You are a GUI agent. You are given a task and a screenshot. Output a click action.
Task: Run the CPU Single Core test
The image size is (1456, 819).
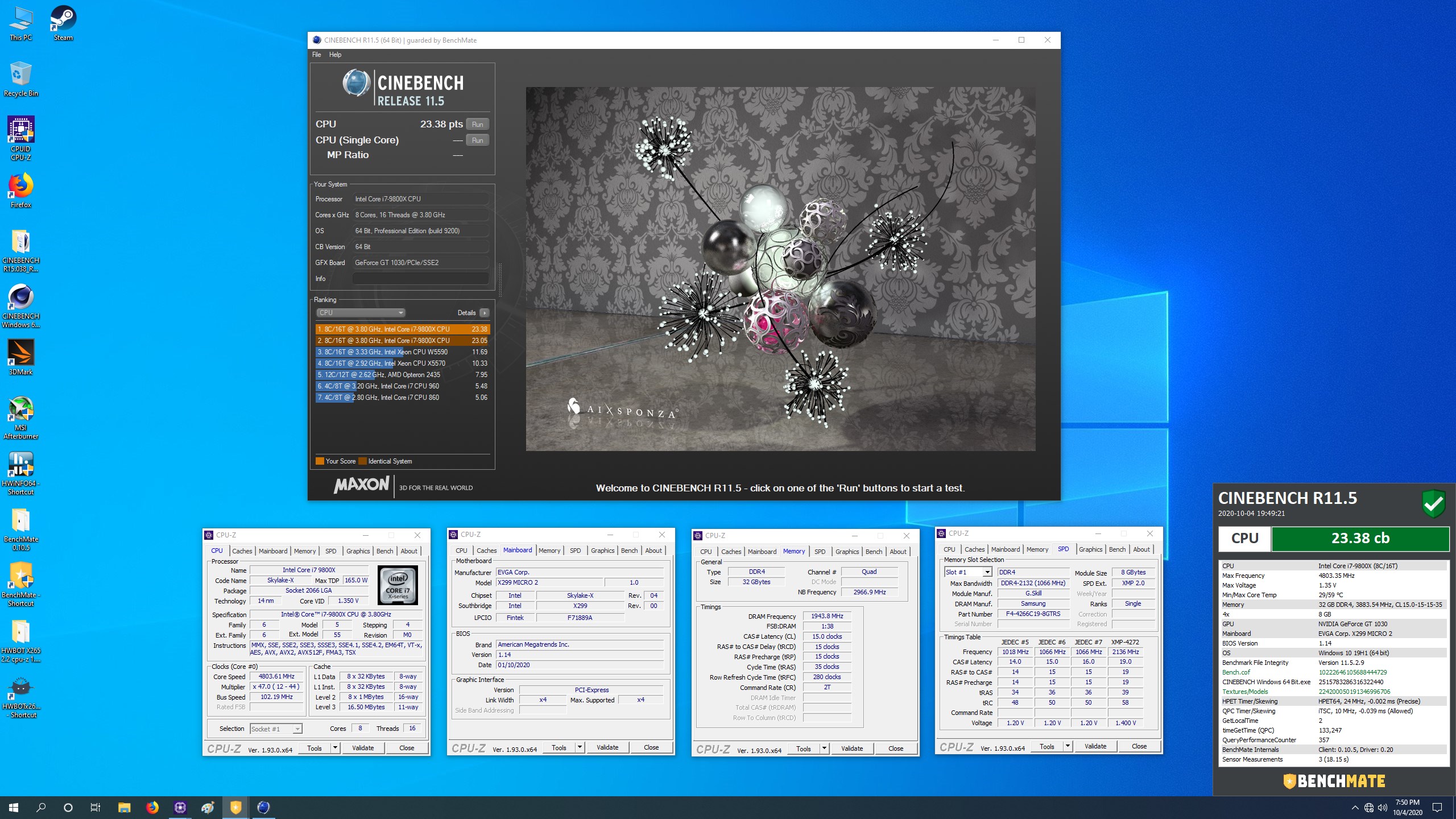pyautogui.click(x=478, y=140)
